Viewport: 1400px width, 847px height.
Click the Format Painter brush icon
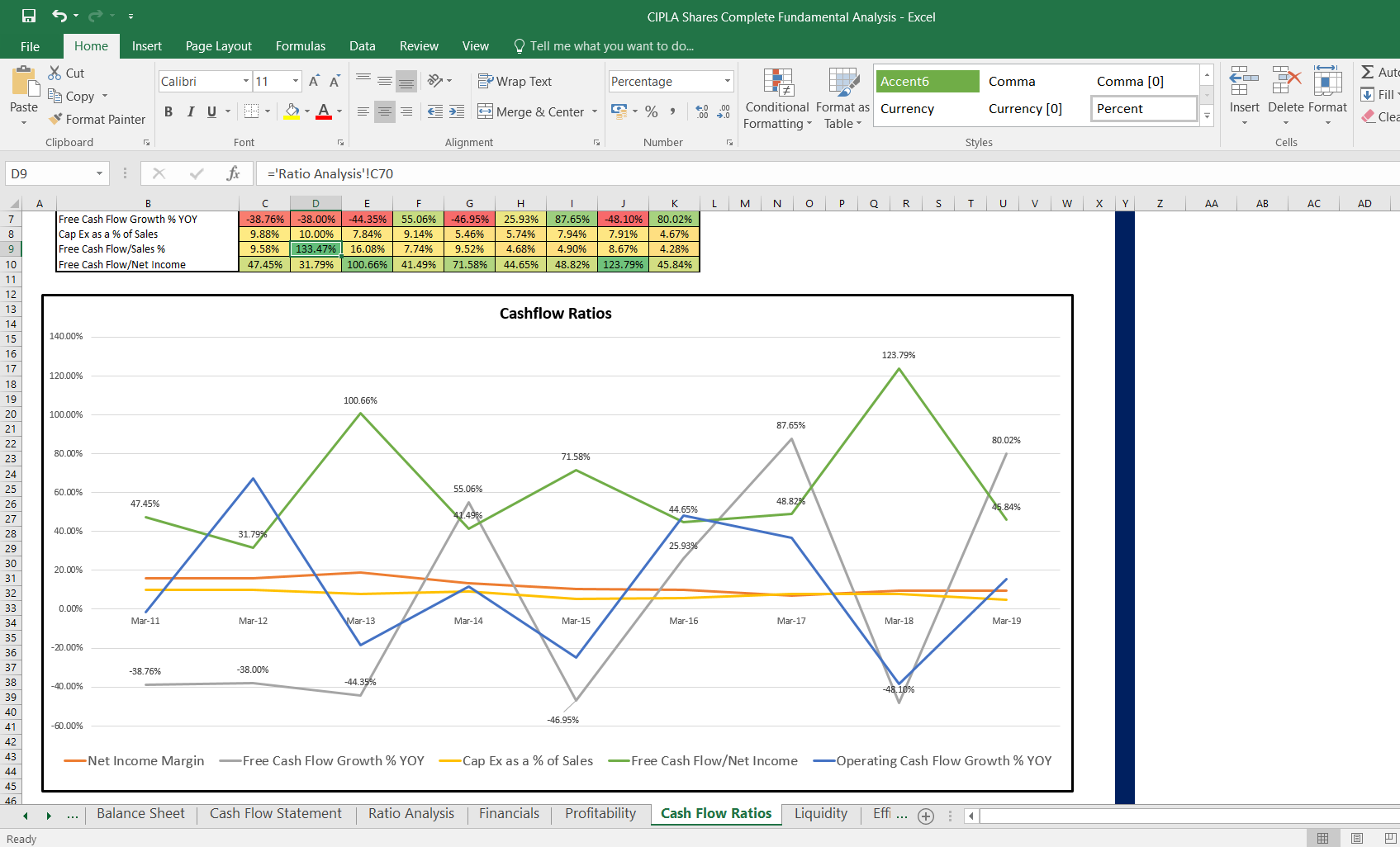coord(55,119)
